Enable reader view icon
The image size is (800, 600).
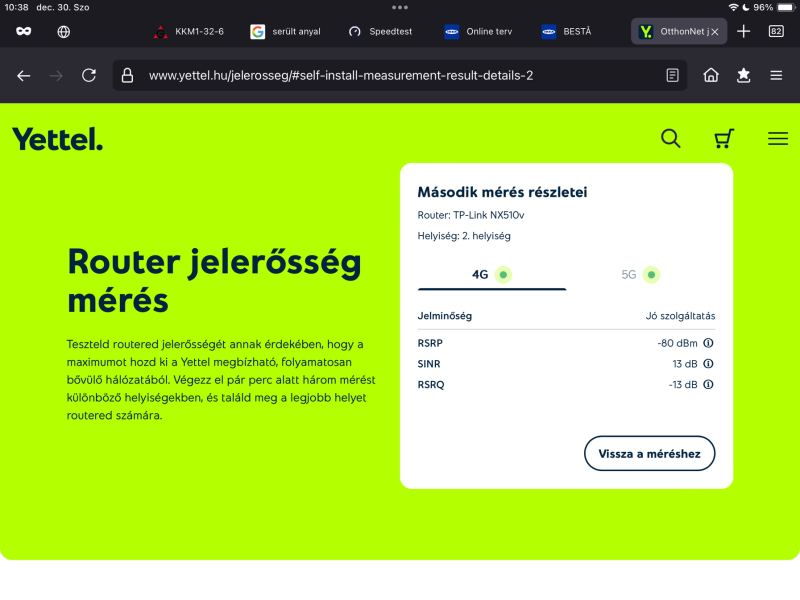(x=672, y=76)
